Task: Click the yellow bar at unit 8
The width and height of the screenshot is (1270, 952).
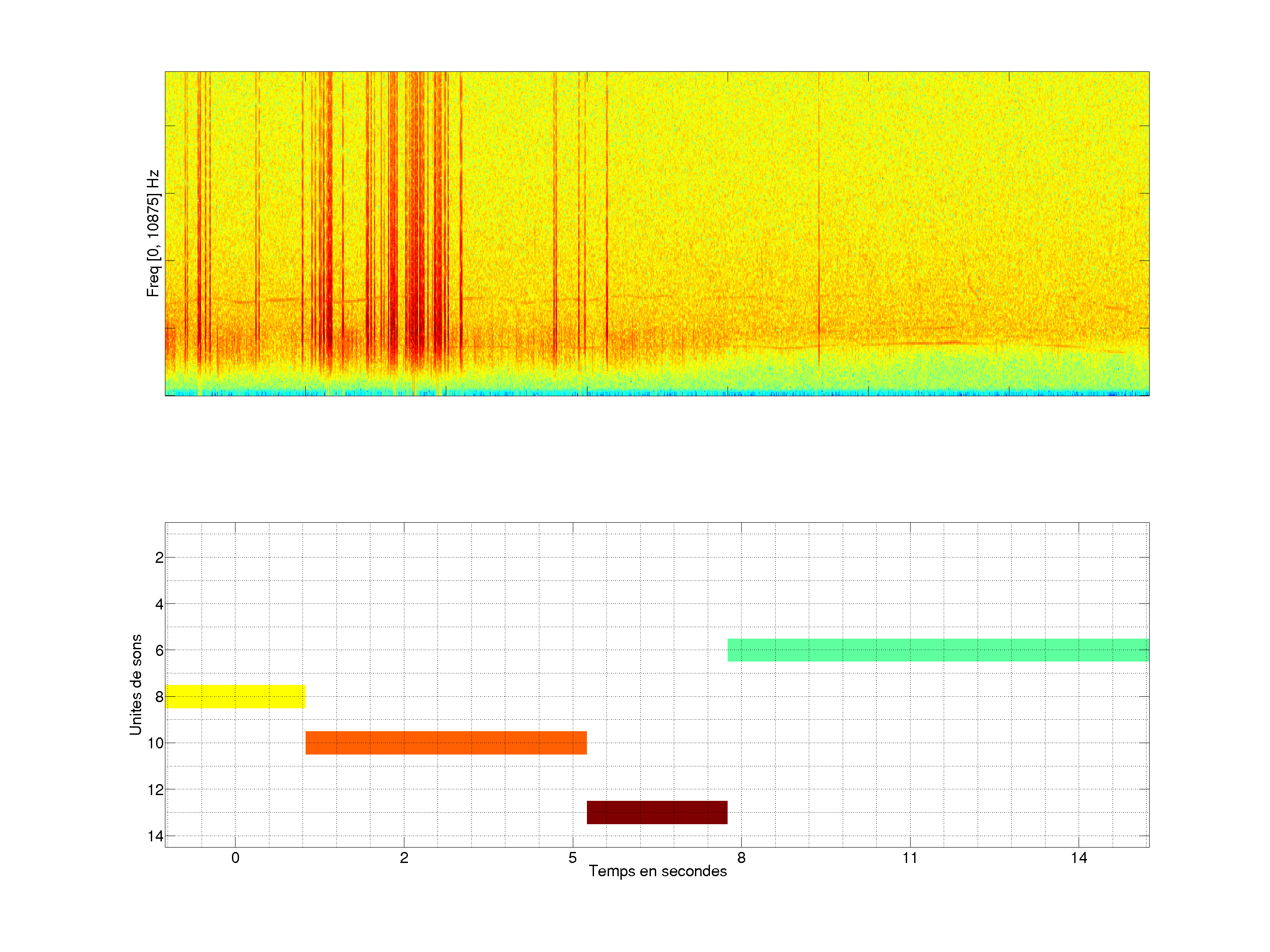Action: tap(235, 697)
